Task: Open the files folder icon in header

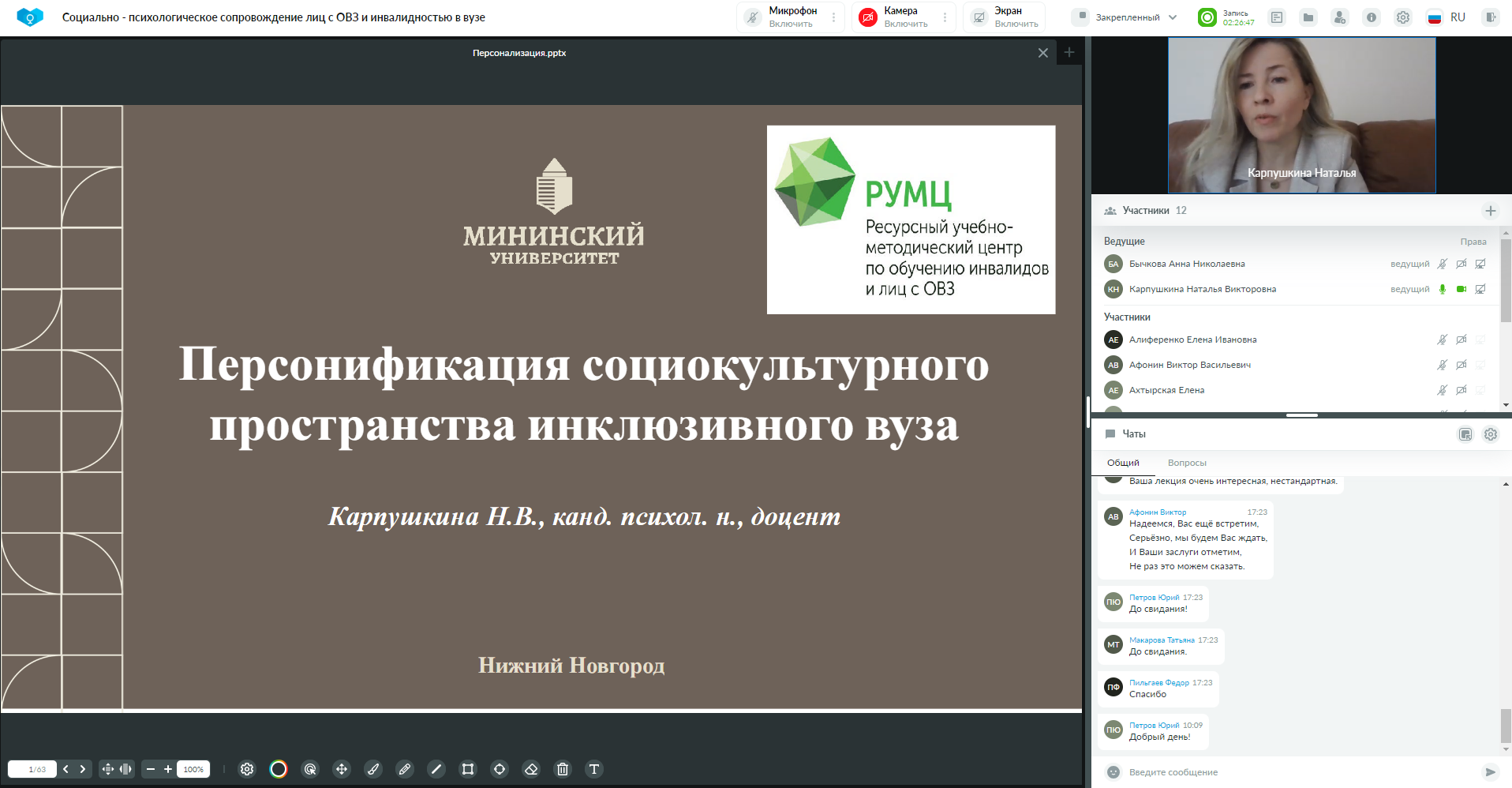Action: click(x=1308, y=17)
